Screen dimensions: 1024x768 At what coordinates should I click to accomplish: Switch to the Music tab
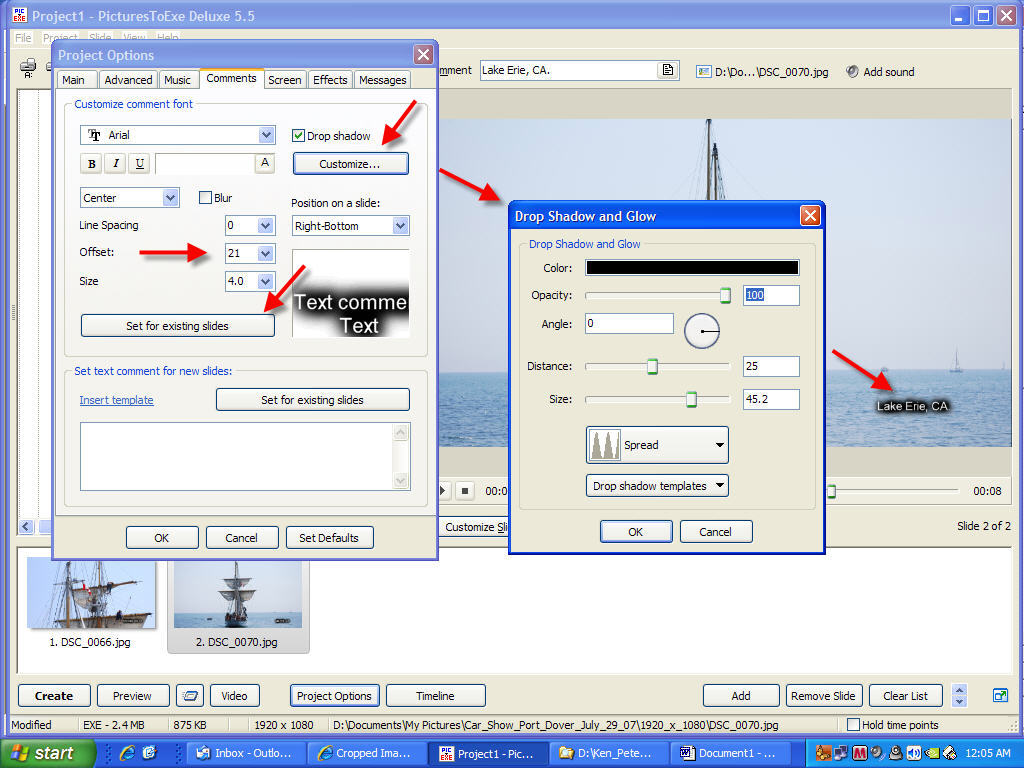pyautogui.click(x=177, y=80)
